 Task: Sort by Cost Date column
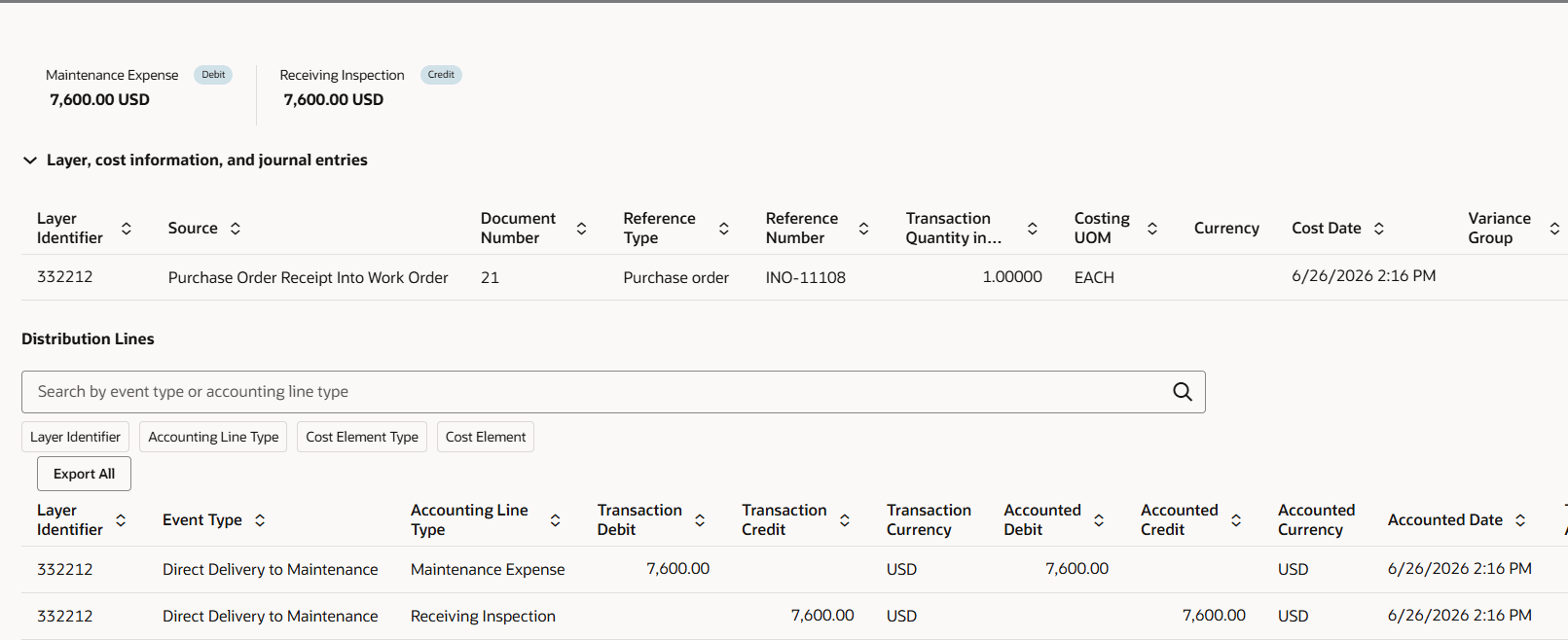(x=1378, y=229)
